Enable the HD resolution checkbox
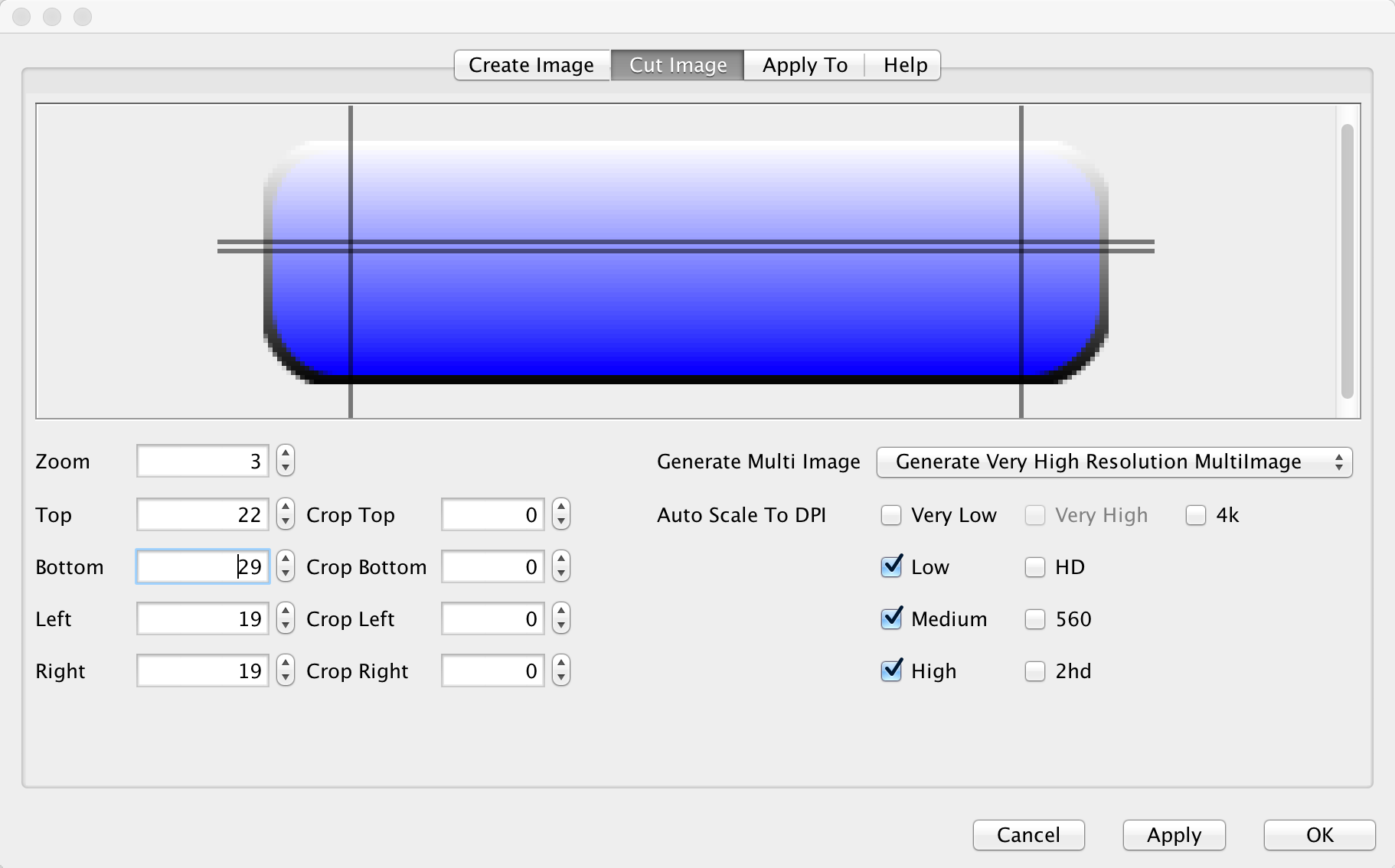The width and height of the screenshot is (1395, 868). [x=1034, y=566]
